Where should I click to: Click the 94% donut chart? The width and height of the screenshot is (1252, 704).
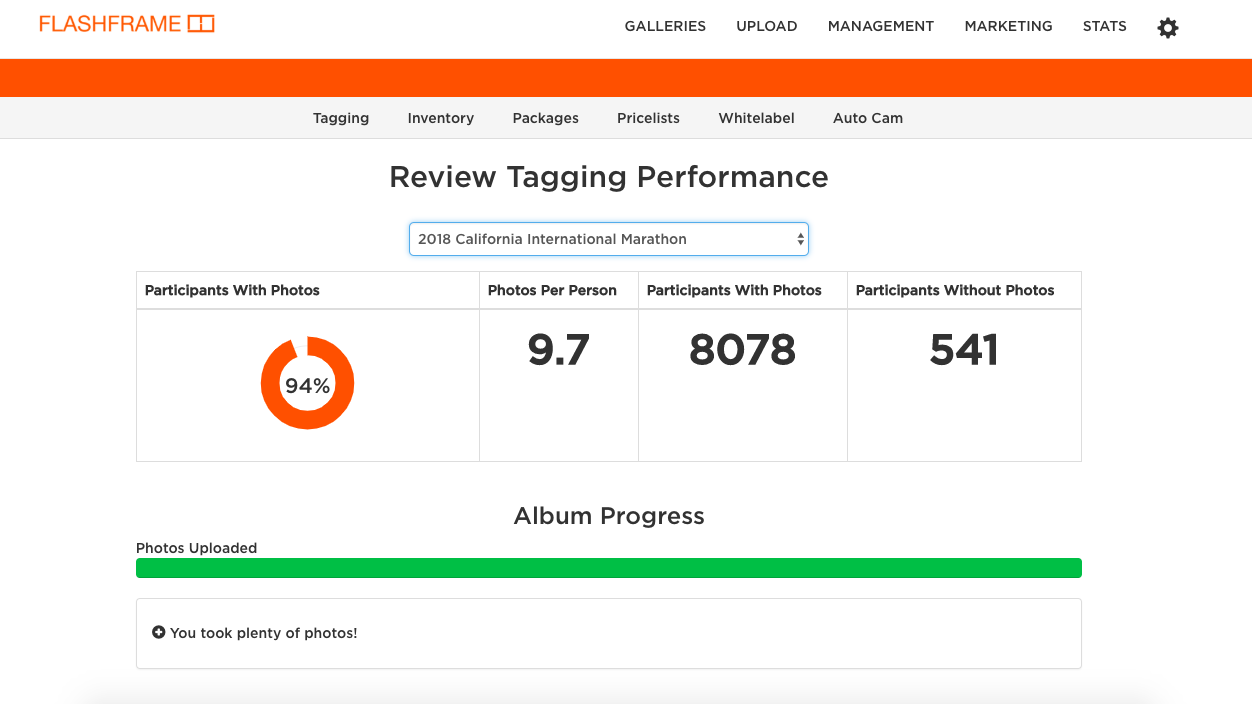(307, 384)
